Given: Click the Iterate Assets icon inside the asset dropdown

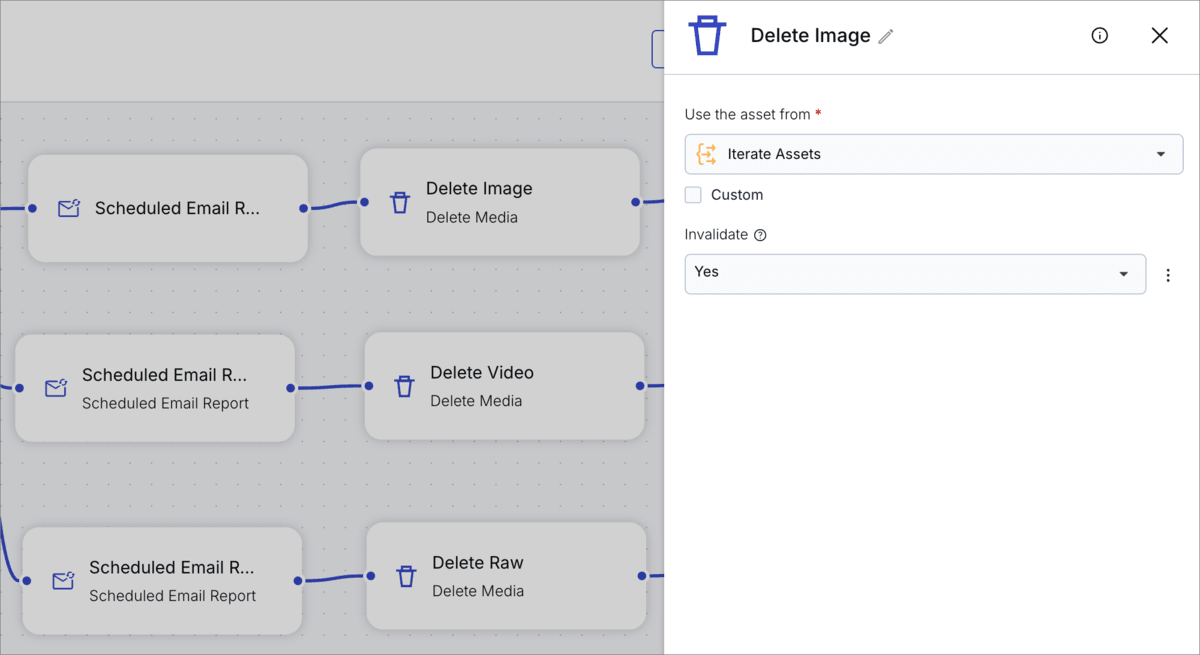Looking at the screenshot, I should point(707,154).
